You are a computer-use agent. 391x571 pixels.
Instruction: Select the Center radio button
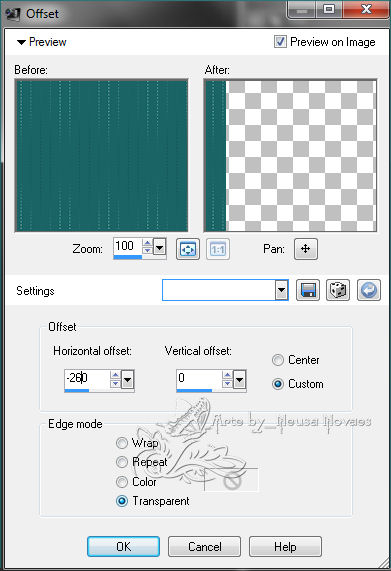point(278,360)
